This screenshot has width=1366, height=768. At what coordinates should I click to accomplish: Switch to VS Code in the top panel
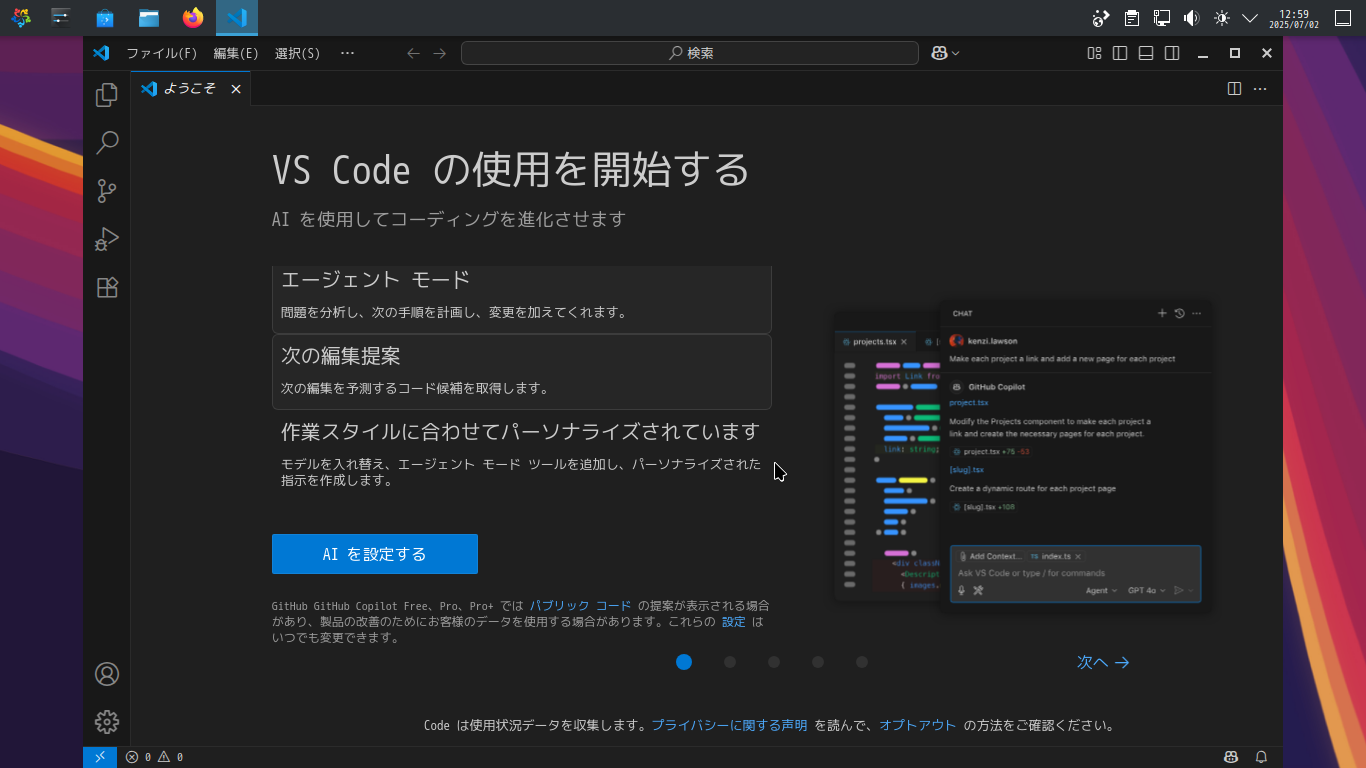point(237,18)
